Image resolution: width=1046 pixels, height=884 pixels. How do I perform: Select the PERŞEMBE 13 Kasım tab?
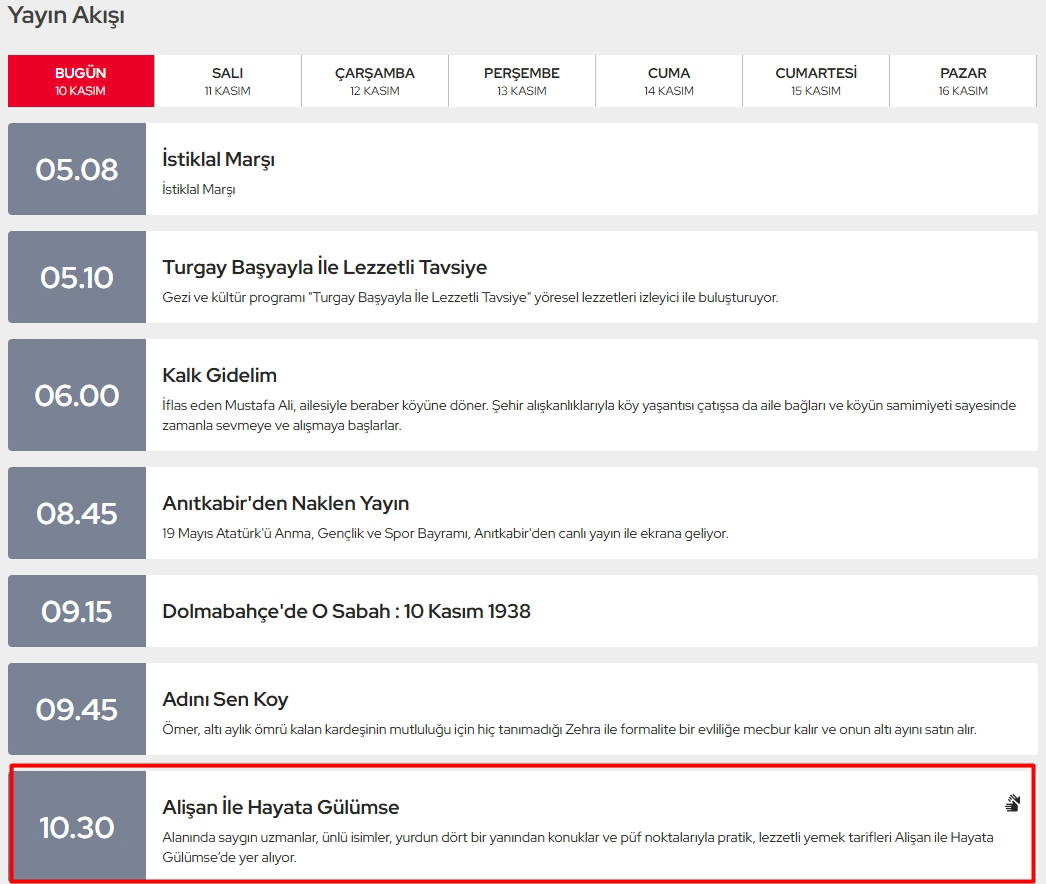[522, 81]
